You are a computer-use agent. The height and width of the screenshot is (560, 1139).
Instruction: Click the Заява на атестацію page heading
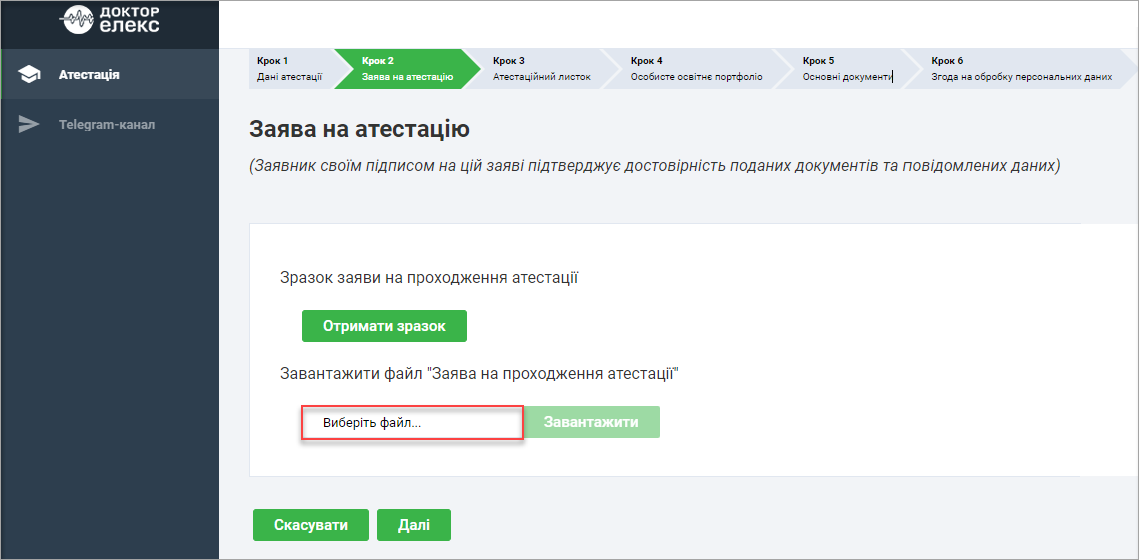(359, 129)
